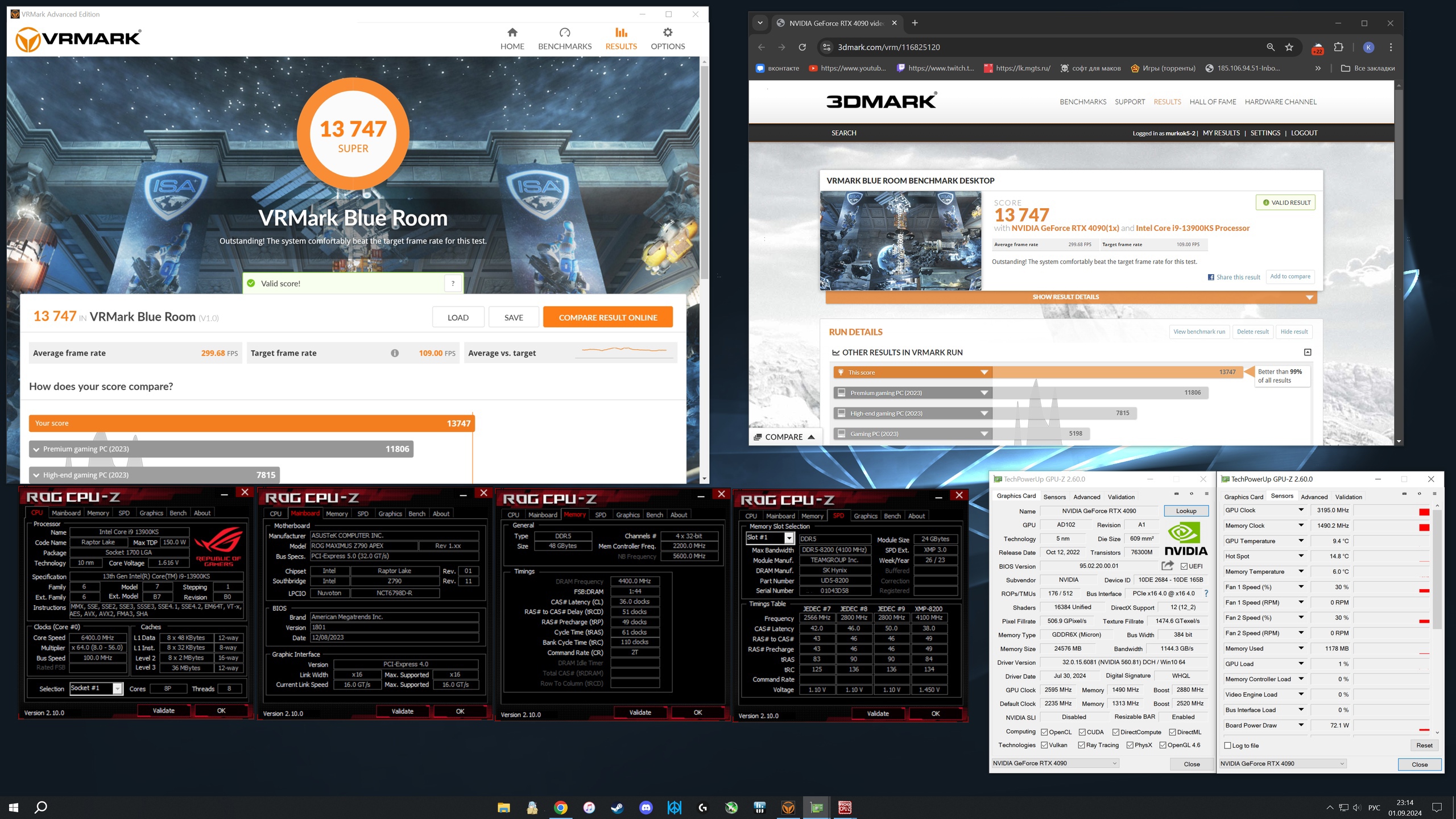Viewport: 1456px width, 819px height.
Task: Open Gaming PC (2023) dropdown on 3DMark page
Action: click(984, 434)
